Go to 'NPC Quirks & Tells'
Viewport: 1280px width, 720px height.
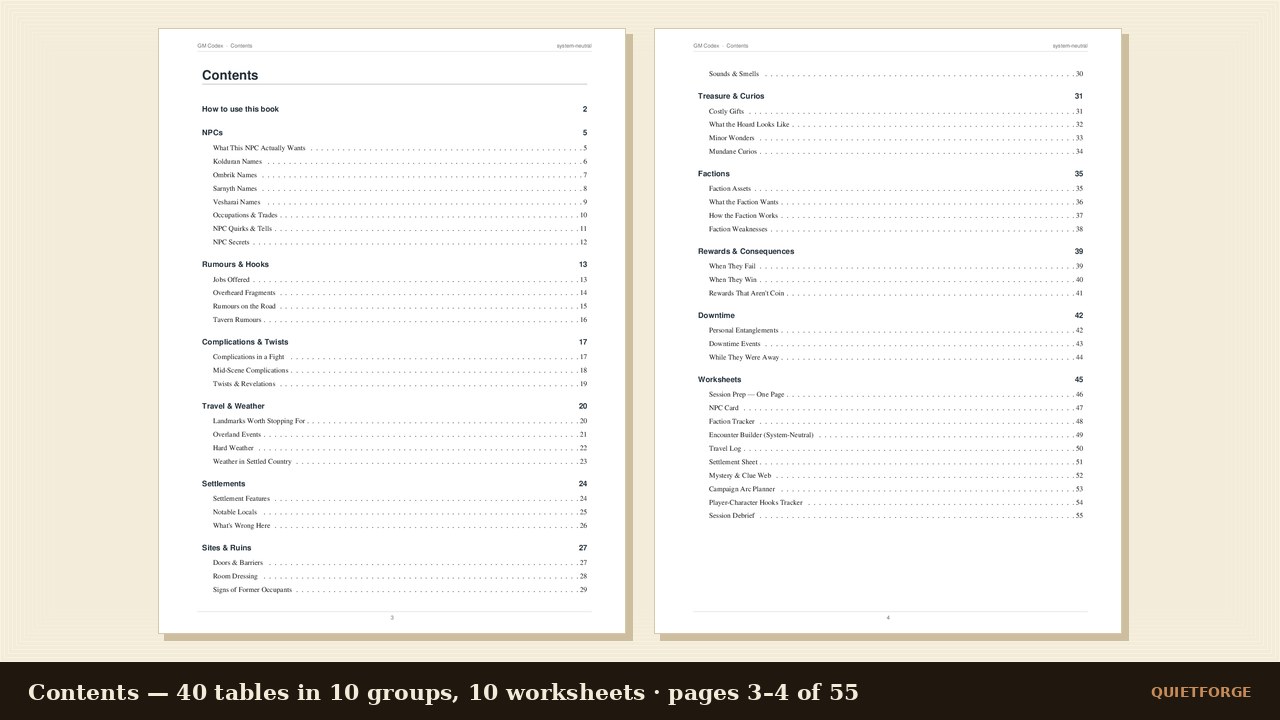point(400,229)
